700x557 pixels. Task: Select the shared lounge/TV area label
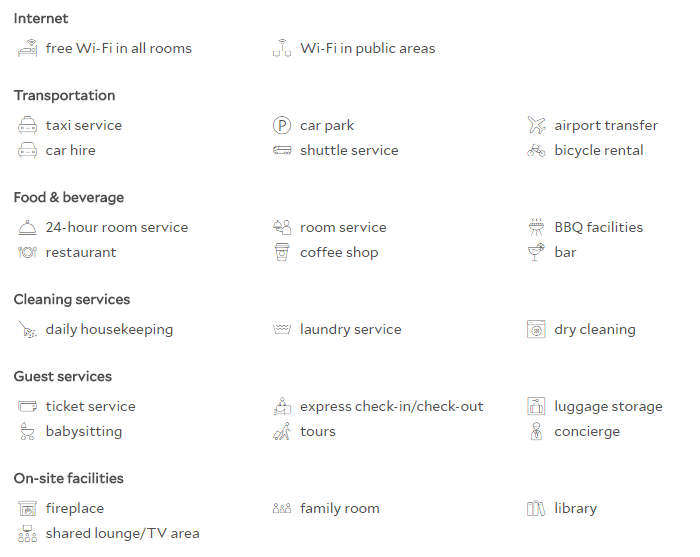(122, 533)
